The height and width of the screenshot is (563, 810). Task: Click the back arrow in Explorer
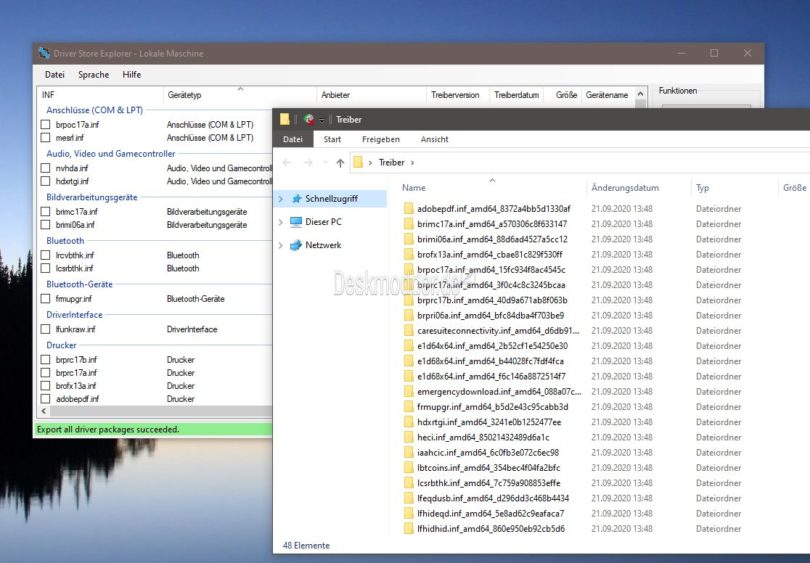(x=288, y=162)
